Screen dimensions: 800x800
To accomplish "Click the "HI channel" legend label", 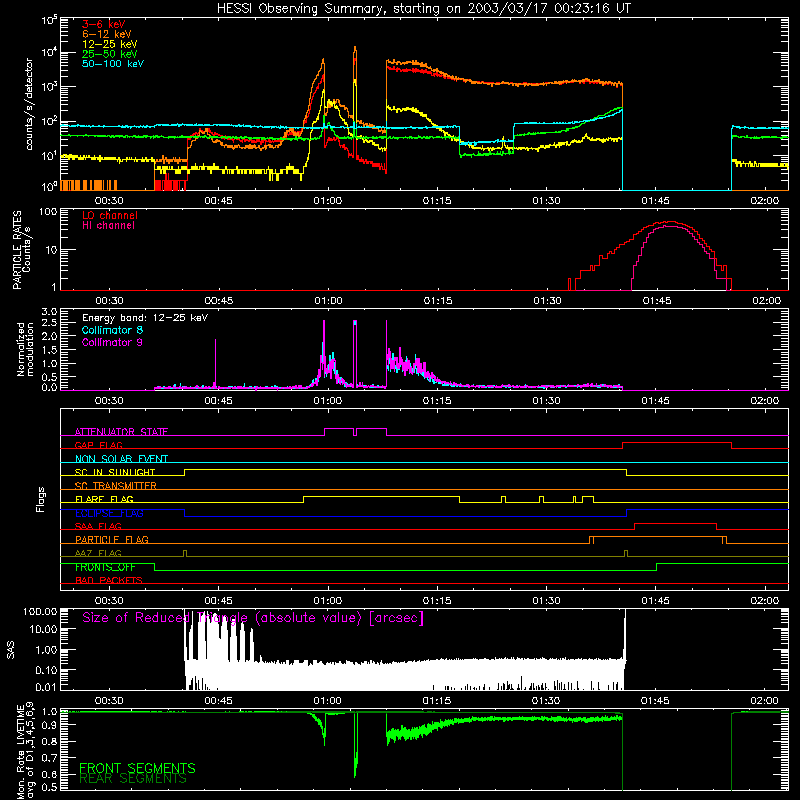I will [108, 226].
